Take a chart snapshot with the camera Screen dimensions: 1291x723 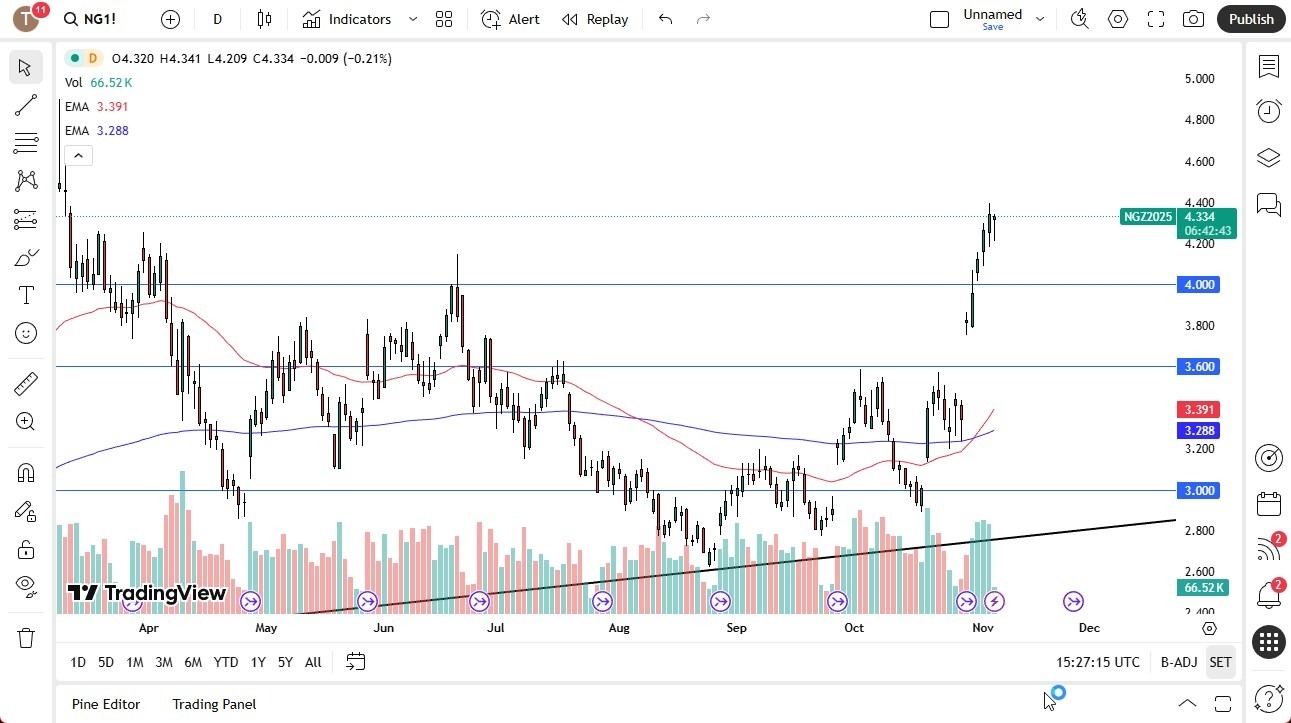tap(1193, 18)
